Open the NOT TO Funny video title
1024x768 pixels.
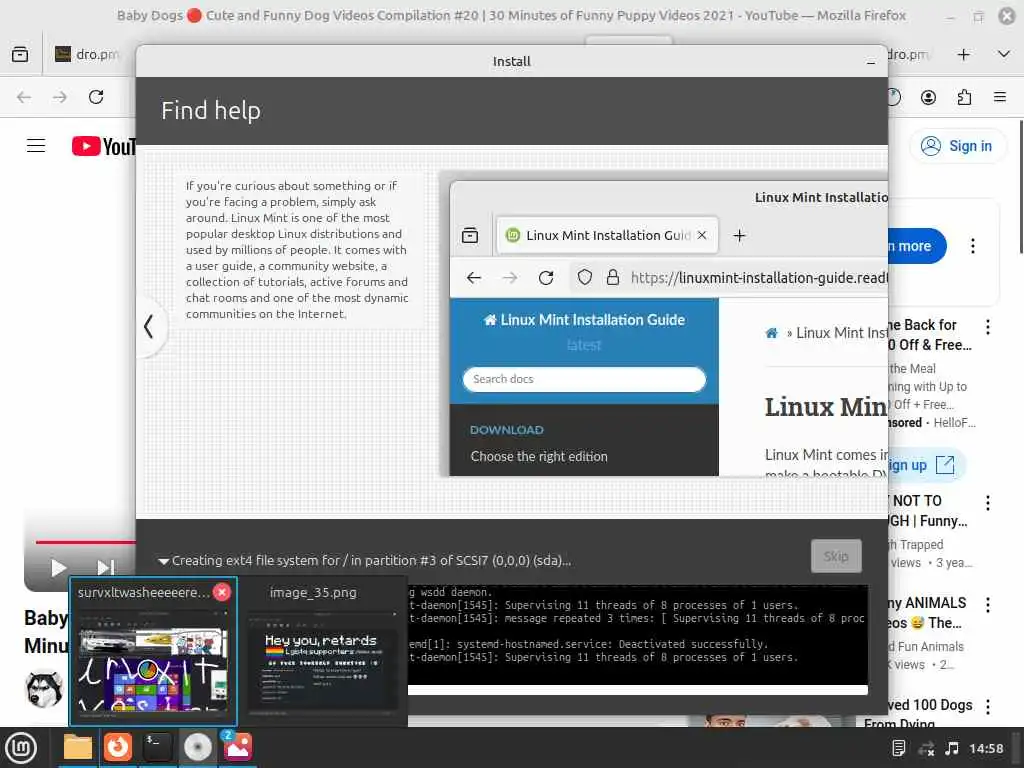(x=929, y=511)
